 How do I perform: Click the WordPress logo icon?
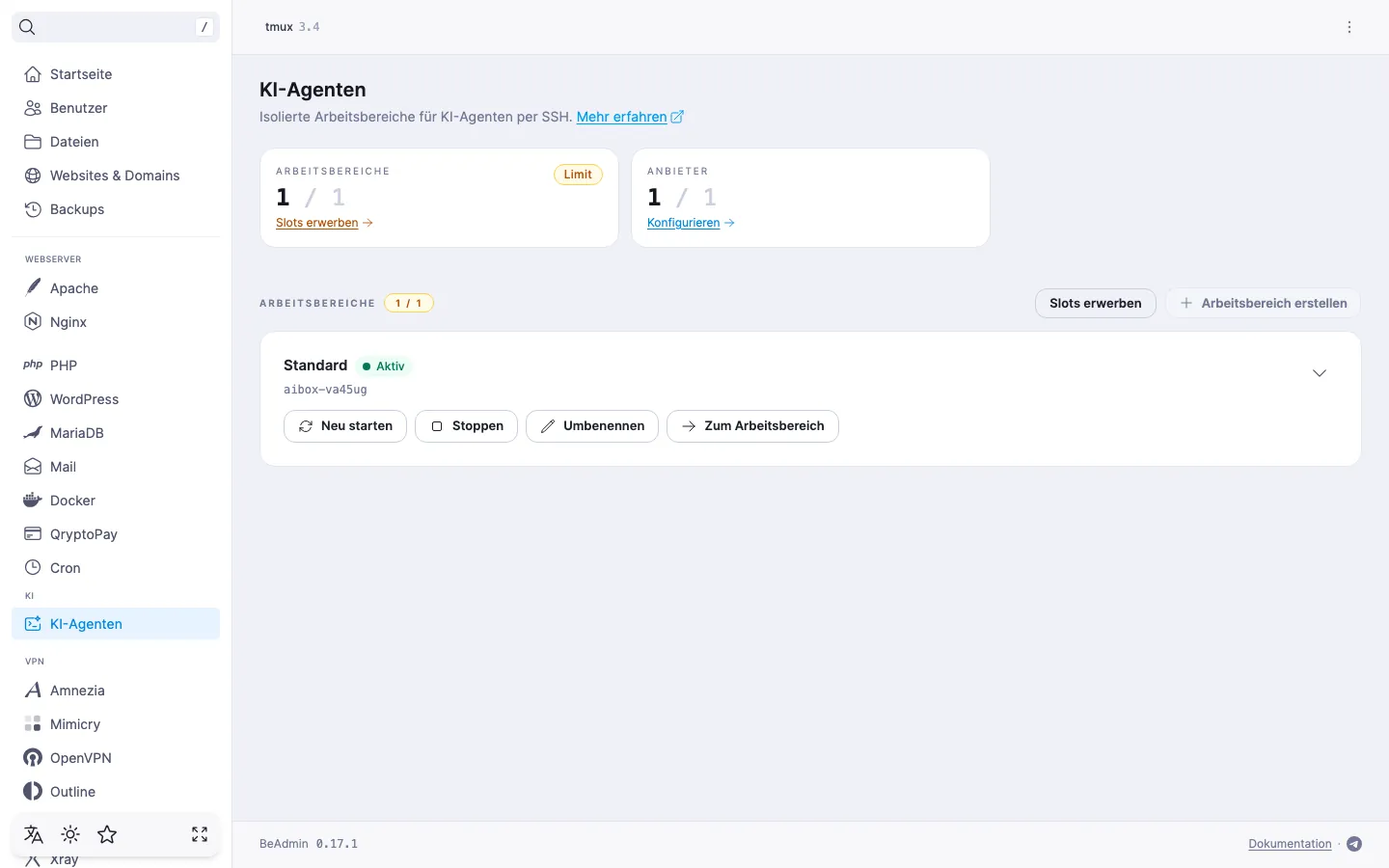click(33, 399)
